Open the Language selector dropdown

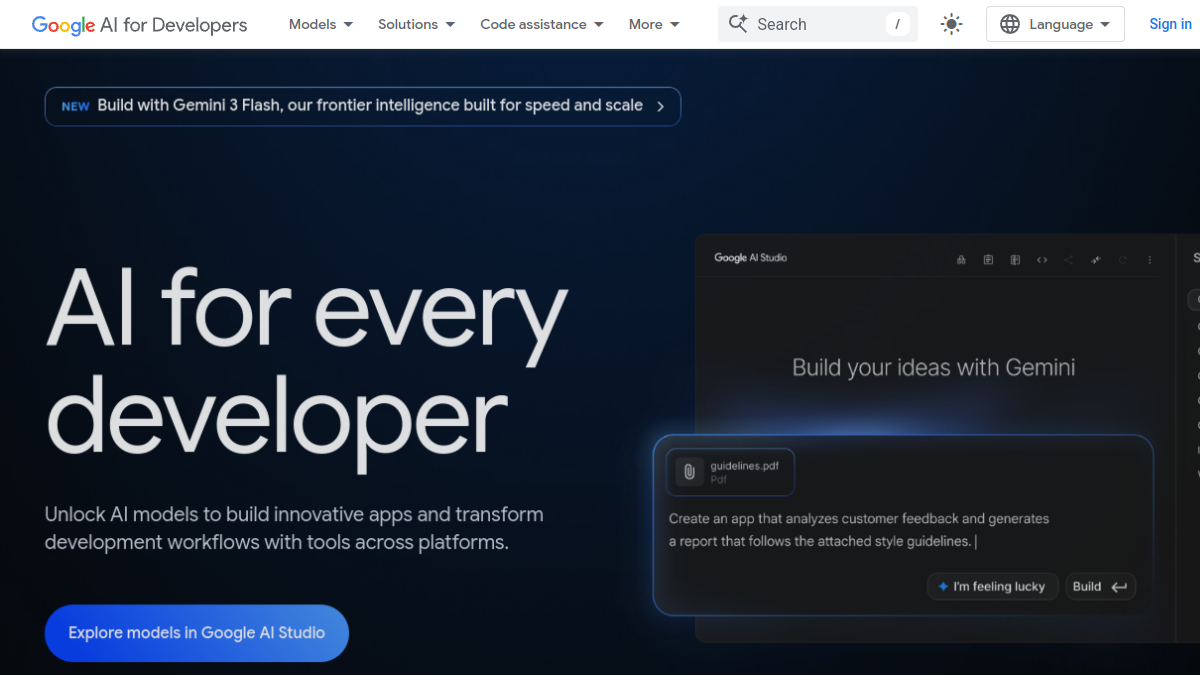[1055, 24]
